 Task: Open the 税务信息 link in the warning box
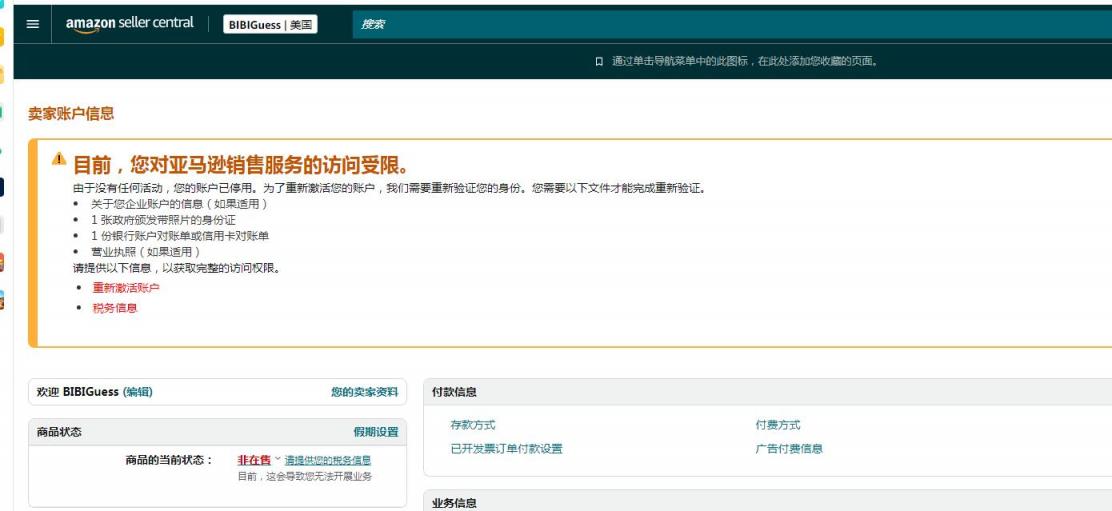click(x=114, y=308)
